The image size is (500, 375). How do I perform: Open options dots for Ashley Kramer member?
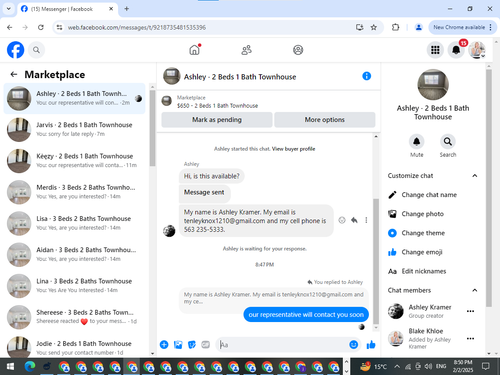pyautogui.click(x=470, y=311)
